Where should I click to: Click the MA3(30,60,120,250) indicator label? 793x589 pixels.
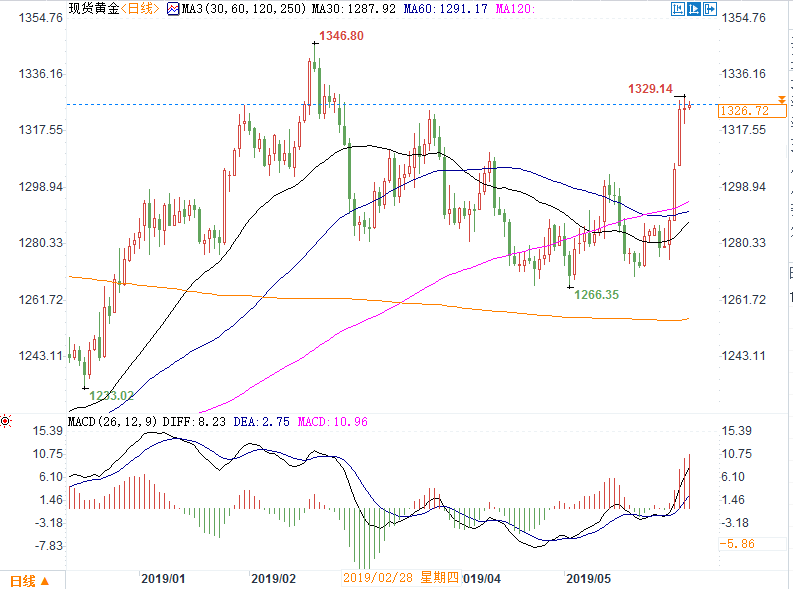(244, 9)
